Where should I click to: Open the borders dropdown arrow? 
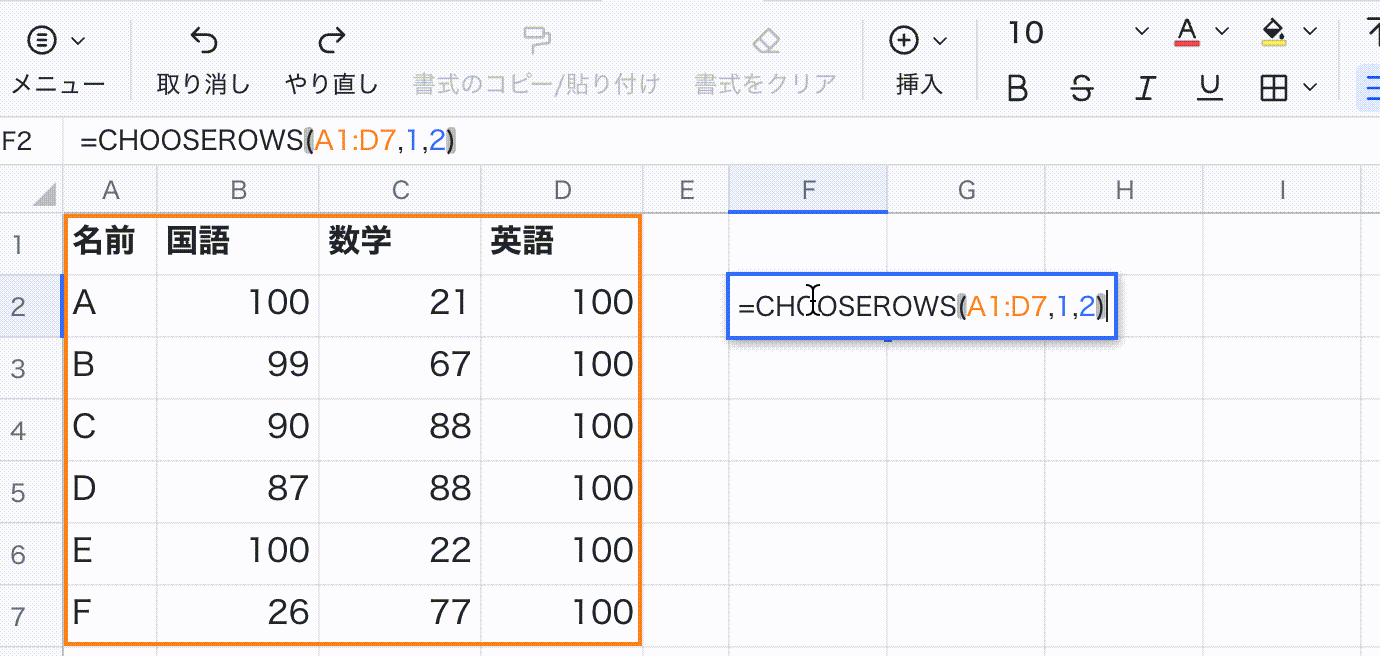point(1310,88)
